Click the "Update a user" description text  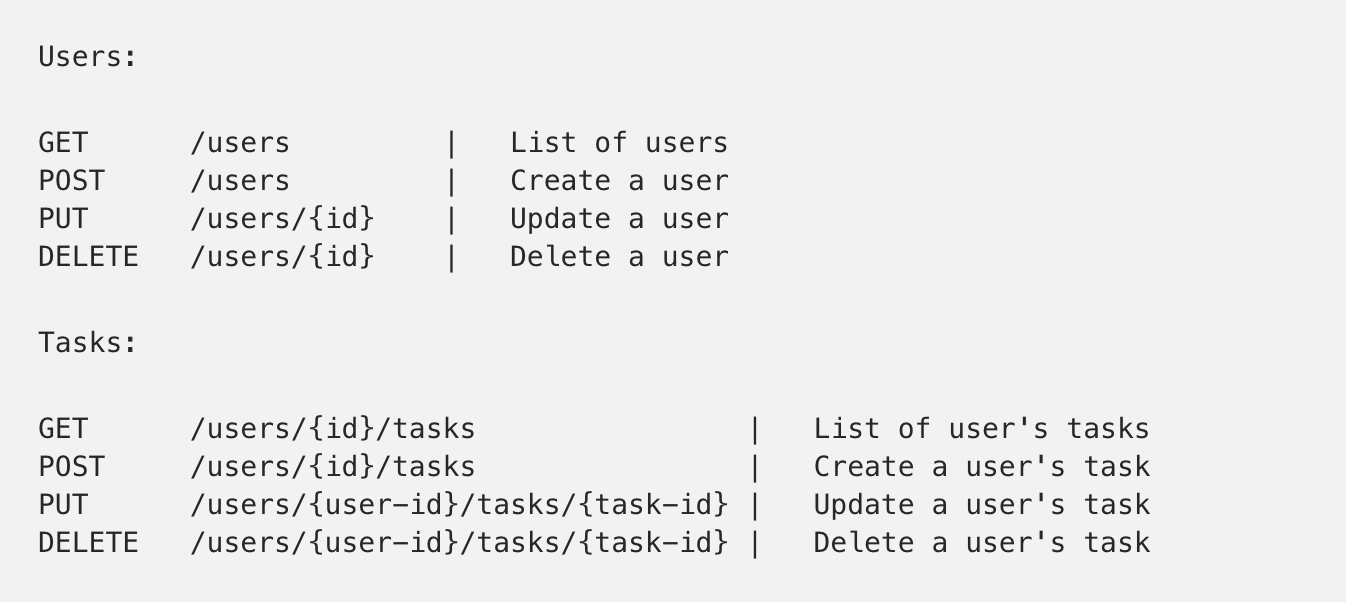coord(619,219)
